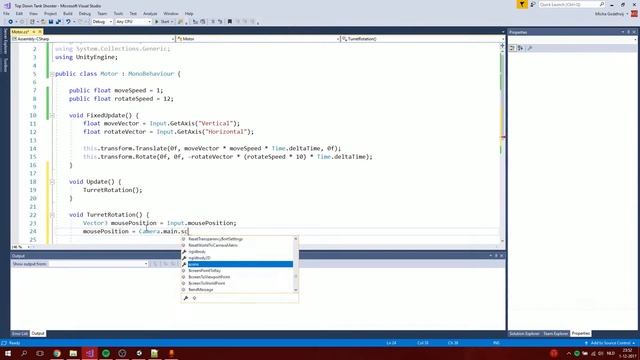Image resolution: width=640 pixels, height=360 pixels.
Task: Close the Motor.cs editor tab
Action: click(x=40, y=32)
